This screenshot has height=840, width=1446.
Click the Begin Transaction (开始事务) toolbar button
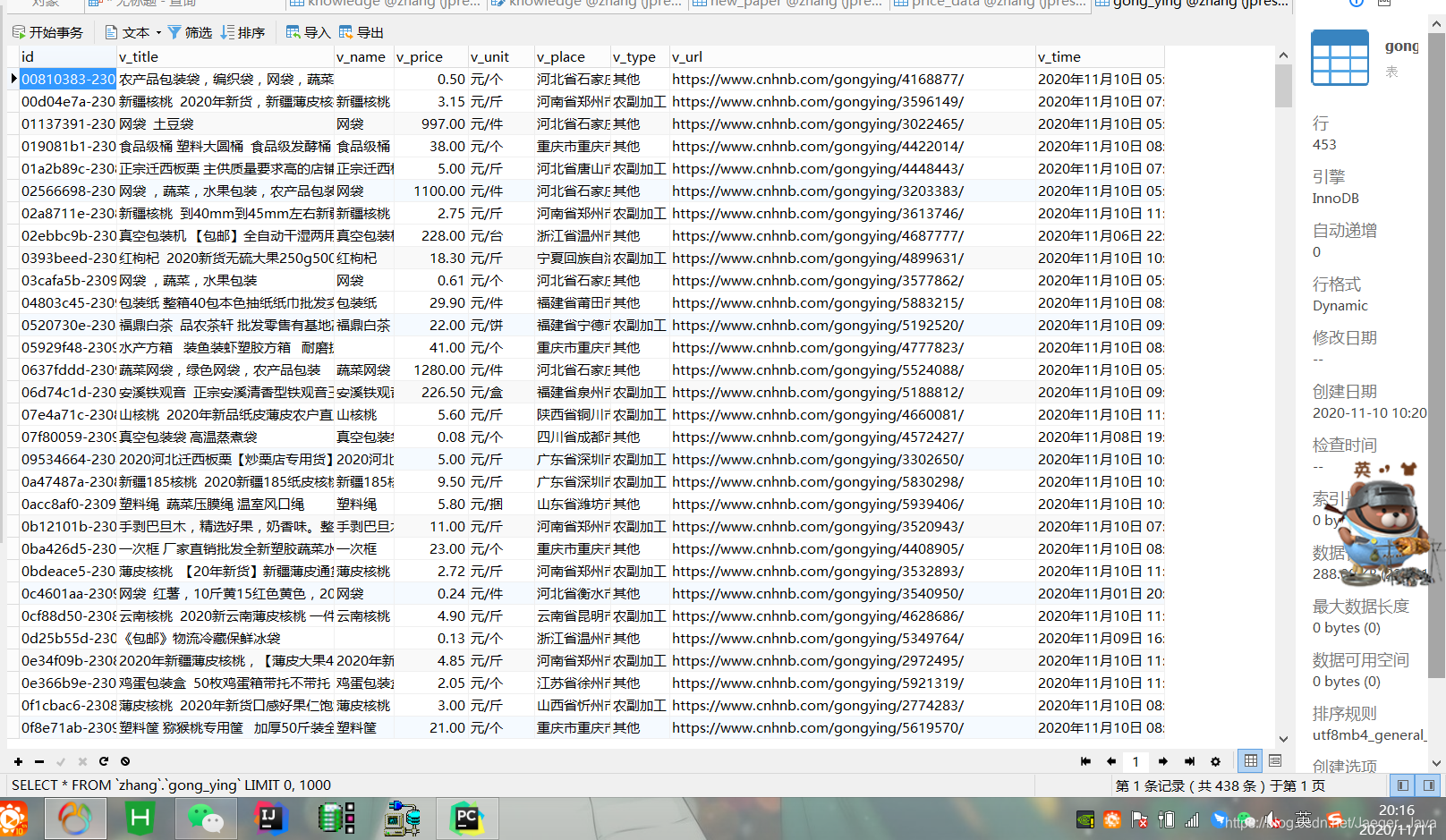tap(47, 32)
